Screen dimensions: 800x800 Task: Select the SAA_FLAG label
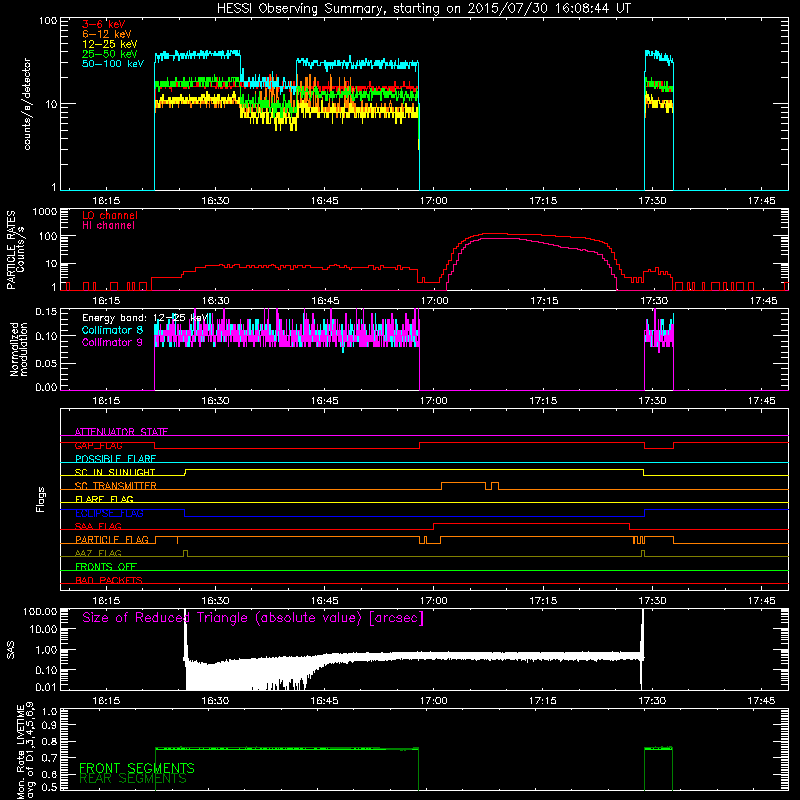98,526
